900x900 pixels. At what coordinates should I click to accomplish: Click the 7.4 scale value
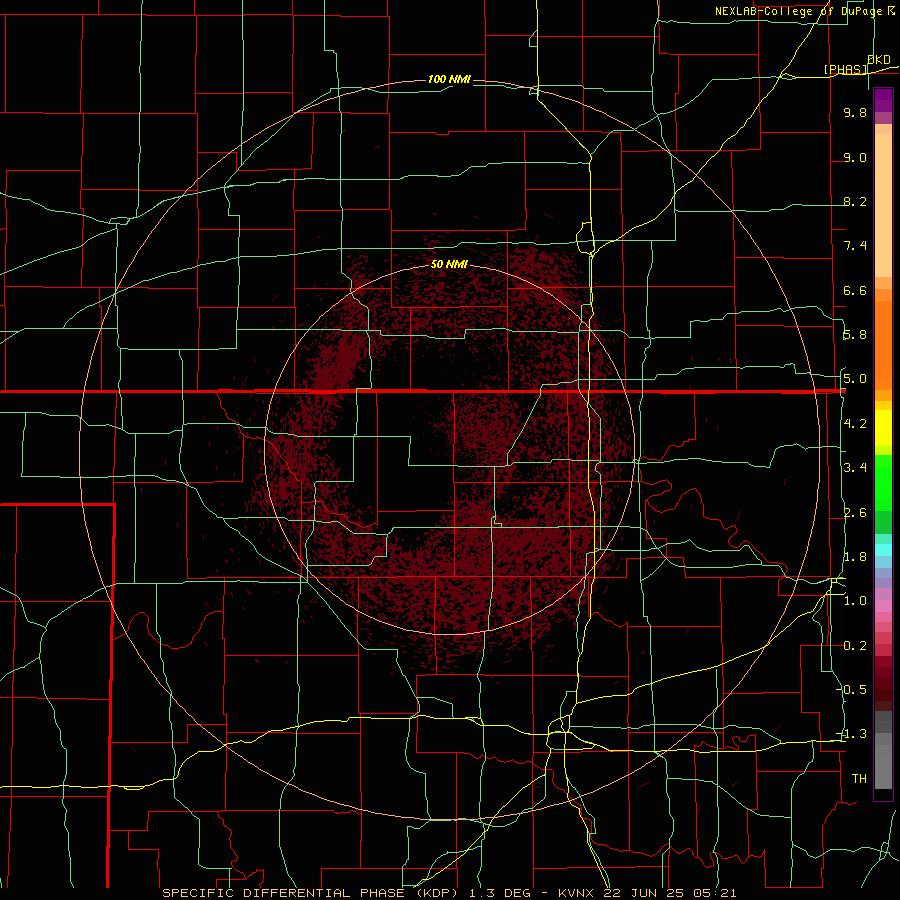[x=855, y=246]
